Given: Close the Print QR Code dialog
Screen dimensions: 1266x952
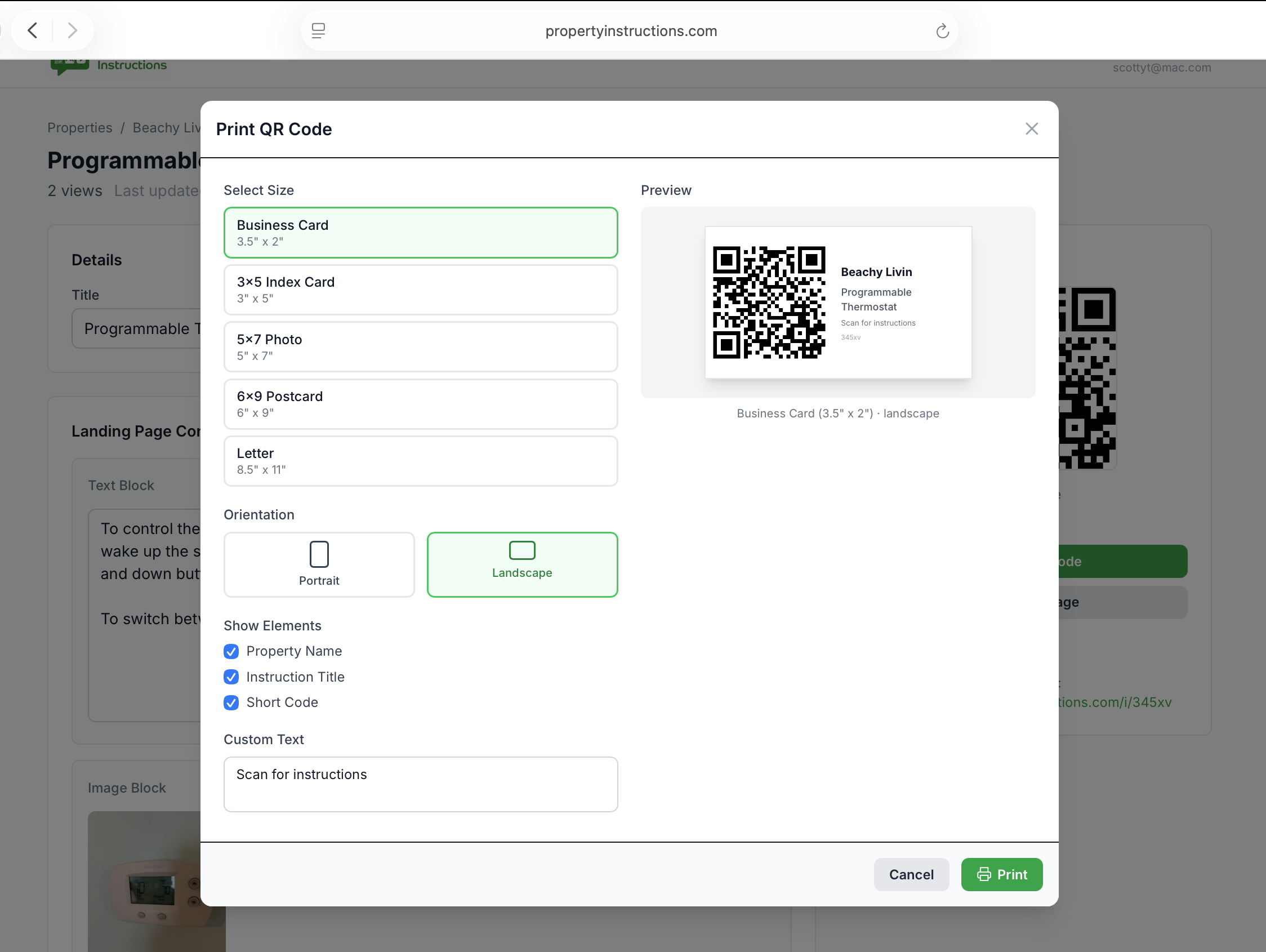Looking at the screenshot, I should pyautogui.click(x=1032, y=128).
